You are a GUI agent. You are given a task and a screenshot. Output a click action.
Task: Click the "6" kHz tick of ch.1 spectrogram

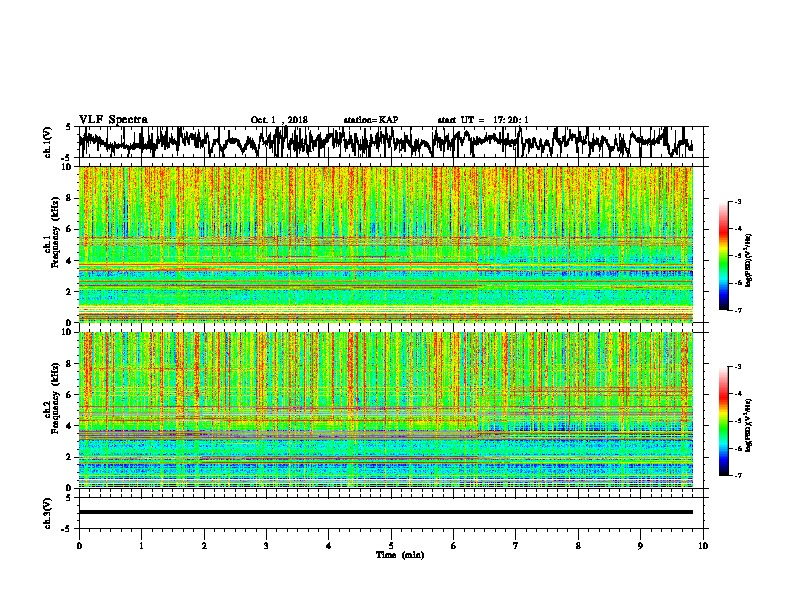71,229
